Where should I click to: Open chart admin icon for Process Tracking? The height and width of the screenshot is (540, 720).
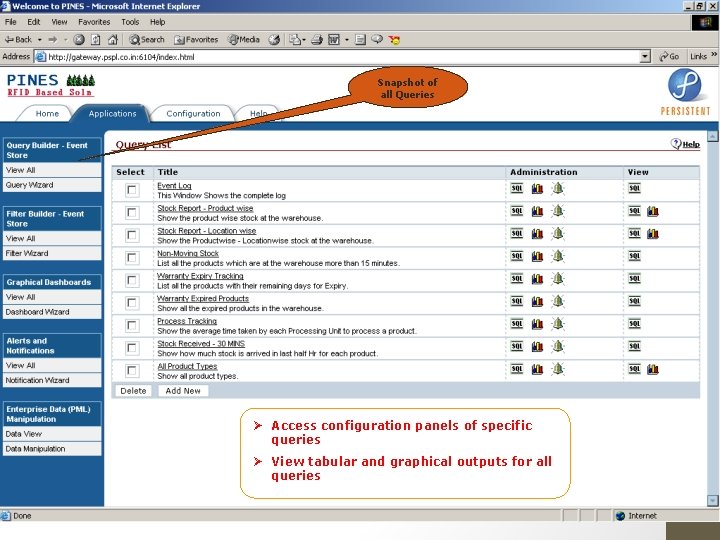click(537, 324)
